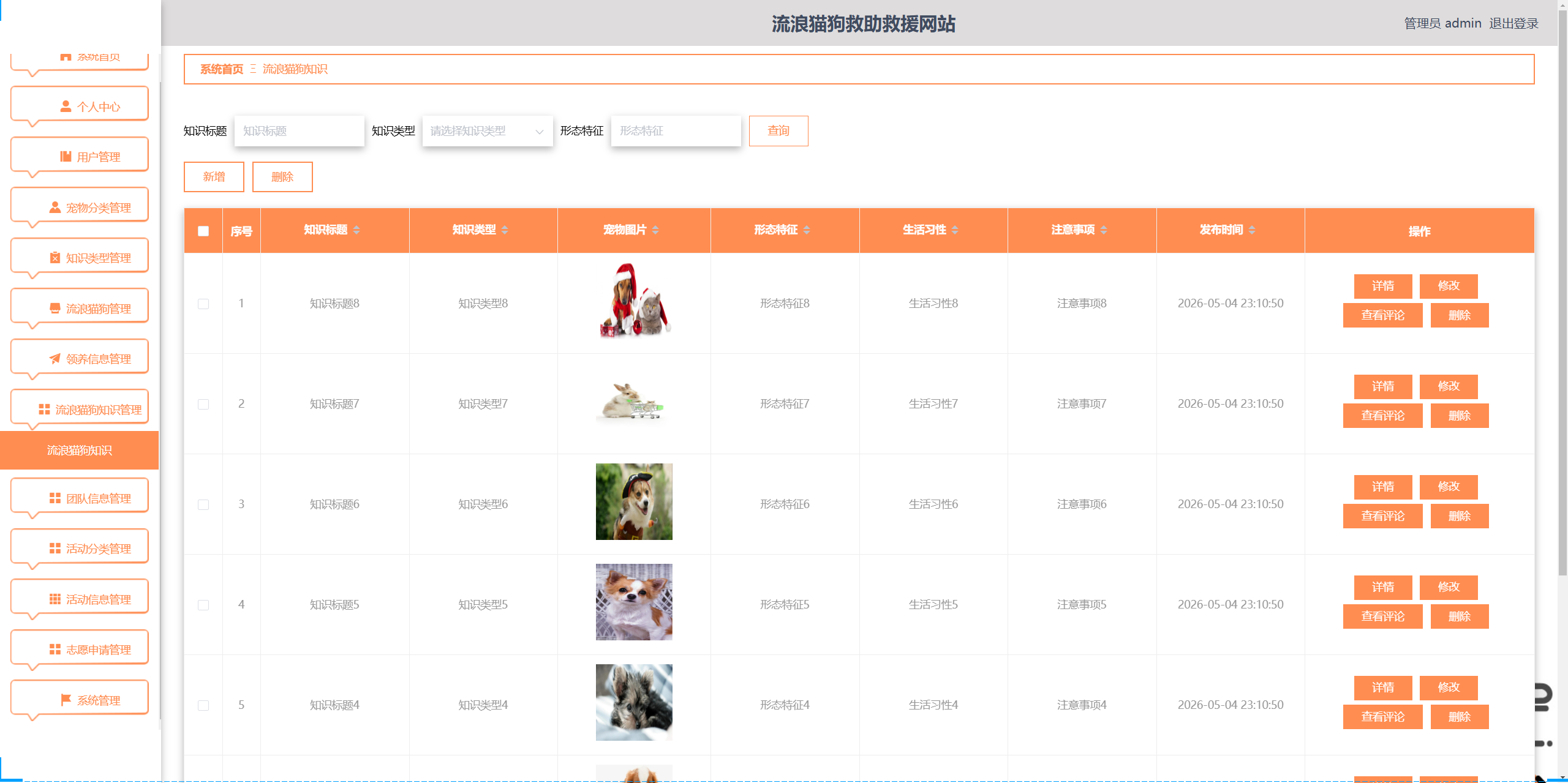Screen dimensions: 1568x783
Task: Click the 领养信息管理 paper-plane icon
Action: 54,358
